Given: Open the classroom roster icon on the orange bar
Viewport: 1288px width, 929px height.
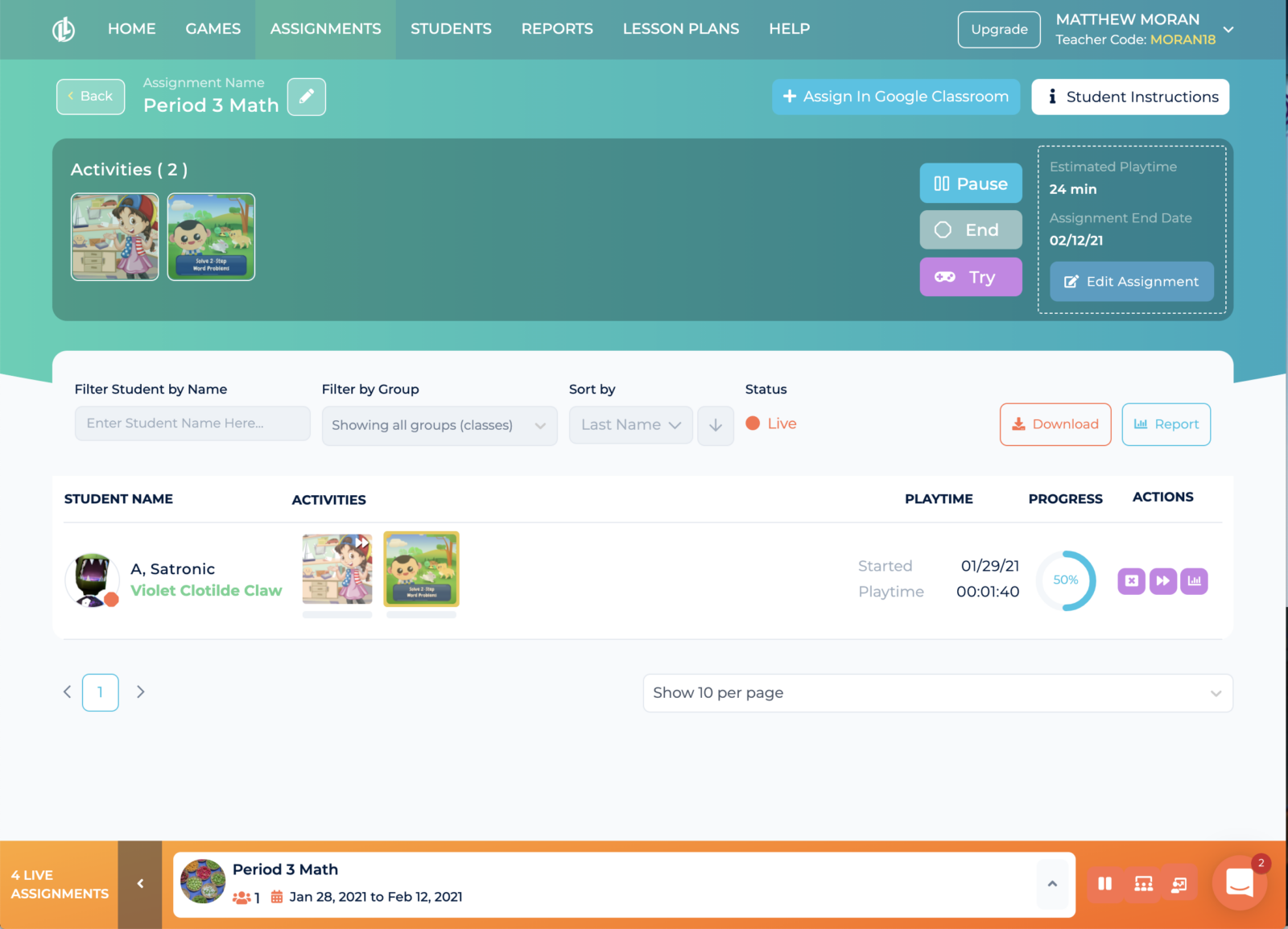Looking at the screenshot, I should pos(1143,883).
